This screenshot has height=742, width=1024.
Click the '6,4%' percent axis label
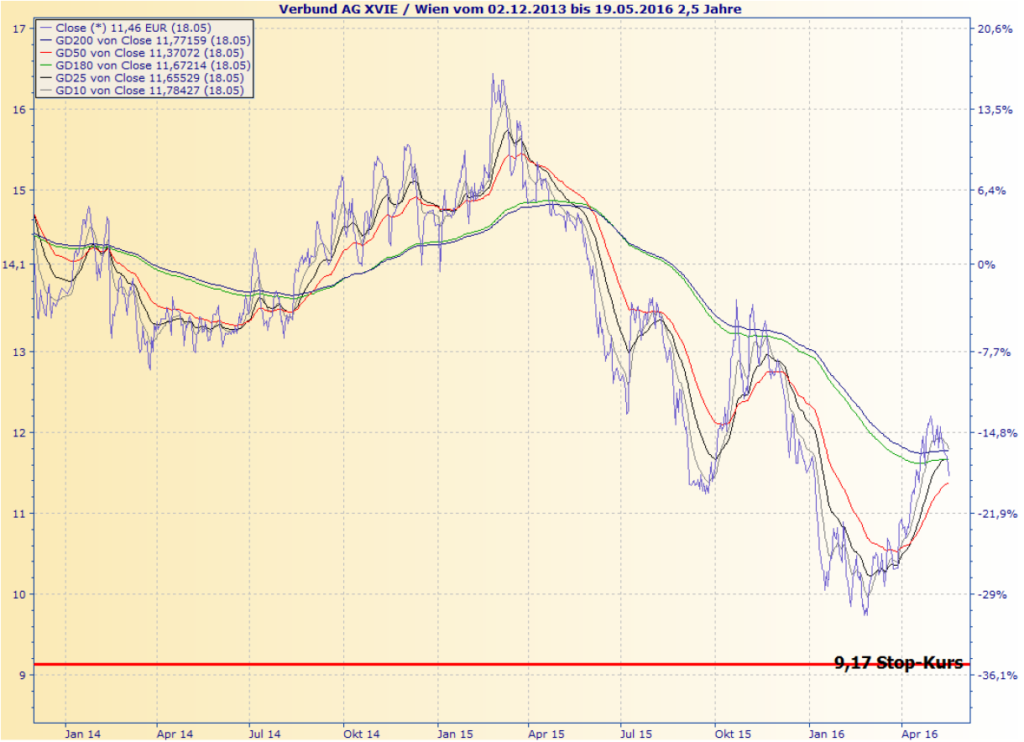(x=991, y=191)
